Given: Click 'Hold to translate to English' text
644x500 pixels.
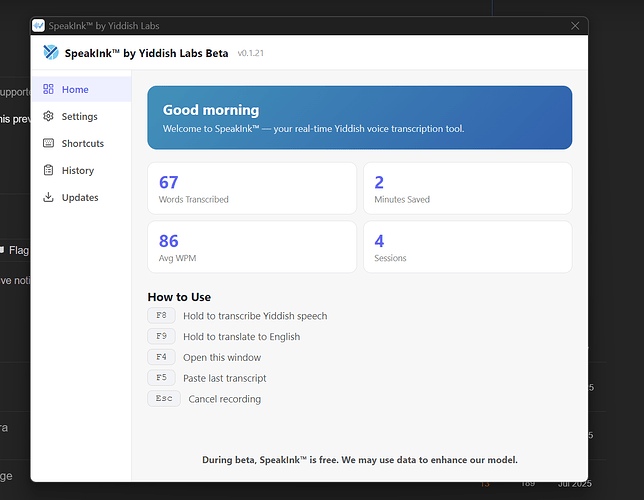Looking at the screenshot, I should [x=242, y=336].
